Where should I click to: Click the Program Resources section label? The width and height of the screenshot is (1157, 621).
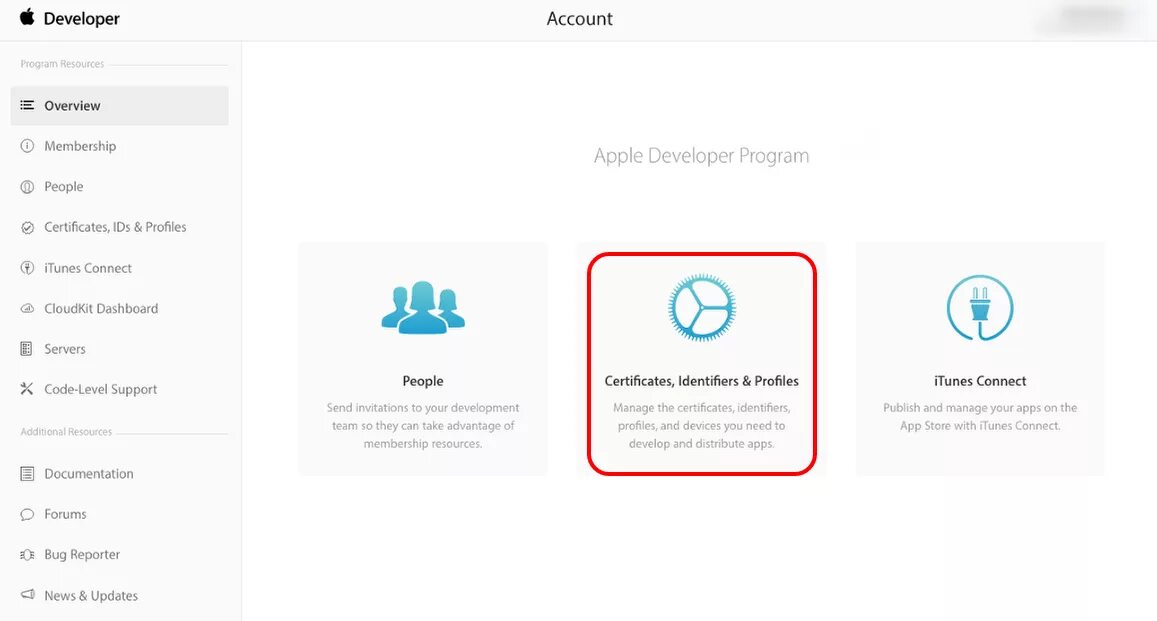pyautogui.click(x=62, y=64)
